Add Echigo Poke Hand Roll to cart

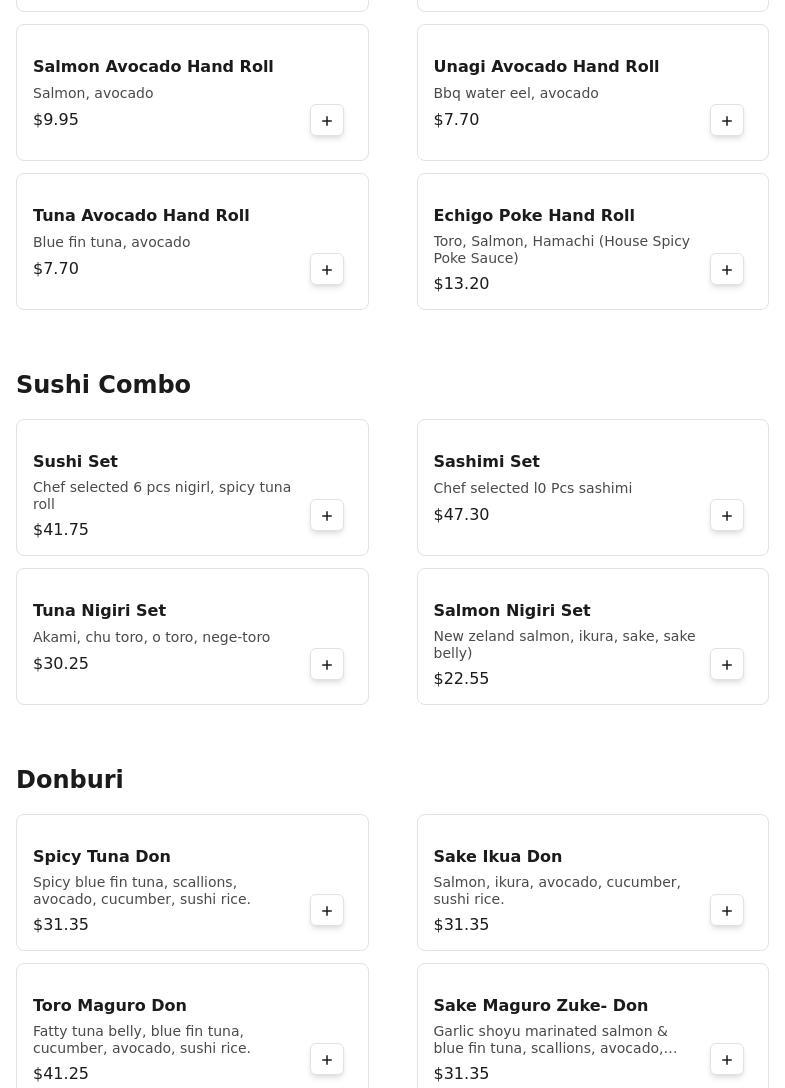[x=727, y=269]
